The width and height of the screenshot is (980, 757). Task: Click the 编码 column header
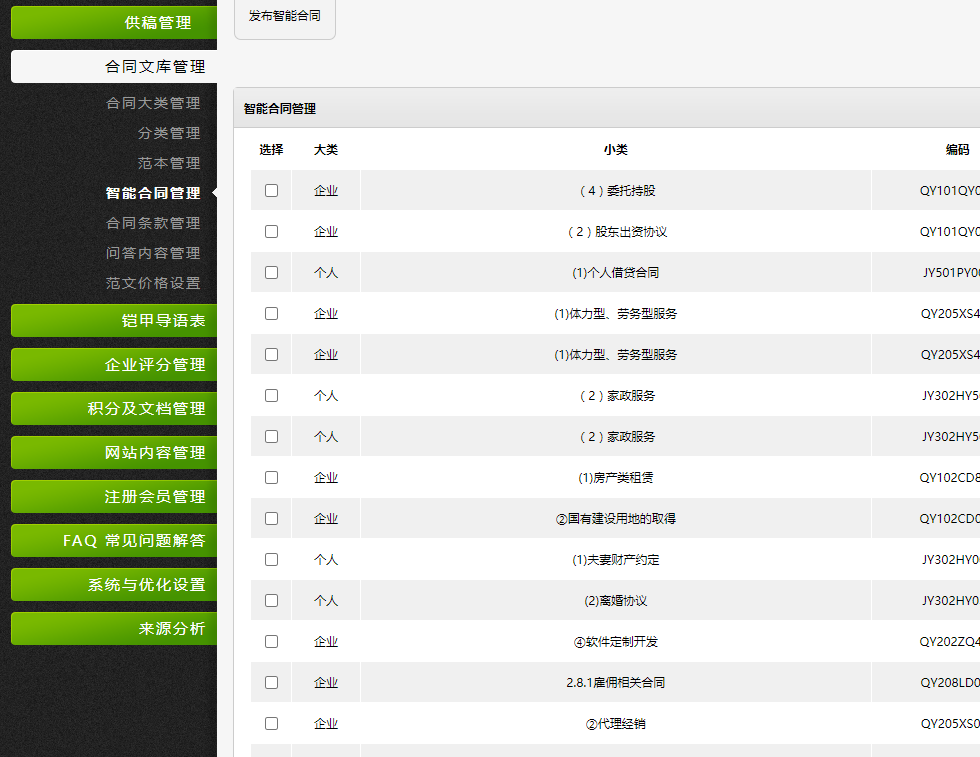pos(958,149)
